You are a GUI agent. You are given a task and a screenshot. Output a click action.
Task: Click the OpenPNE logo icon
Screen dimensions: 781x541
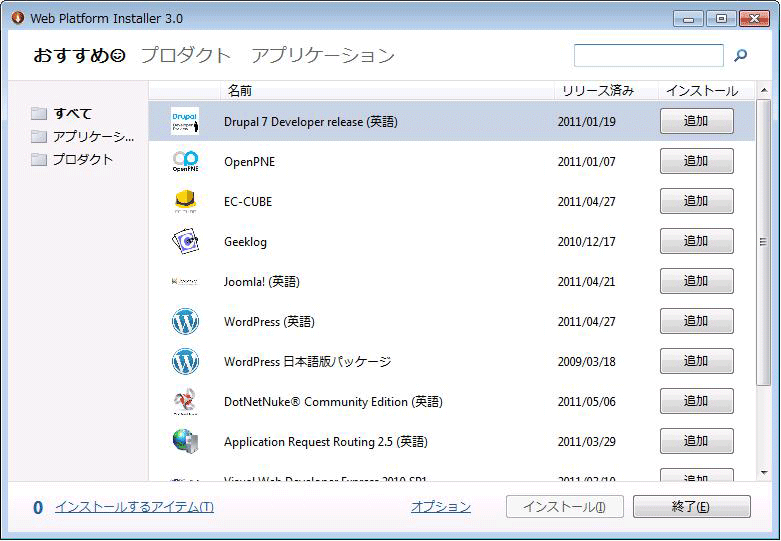pyautogui.click(x=185, y=161)
